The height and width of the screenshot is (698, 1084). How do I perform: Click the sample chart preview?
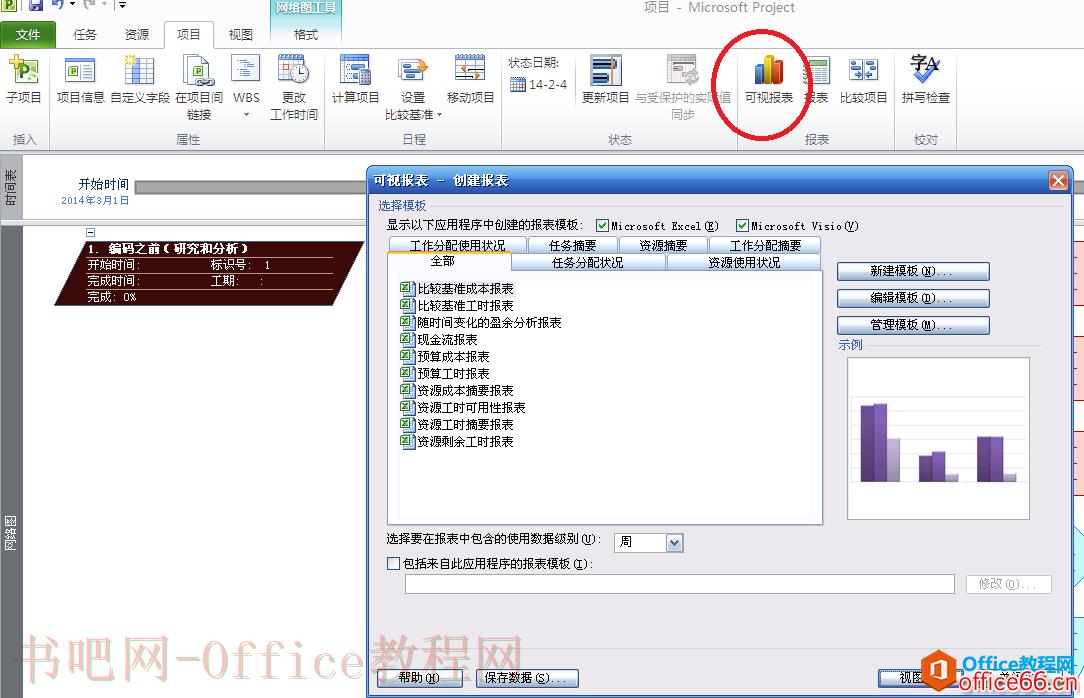pos(938,439)
